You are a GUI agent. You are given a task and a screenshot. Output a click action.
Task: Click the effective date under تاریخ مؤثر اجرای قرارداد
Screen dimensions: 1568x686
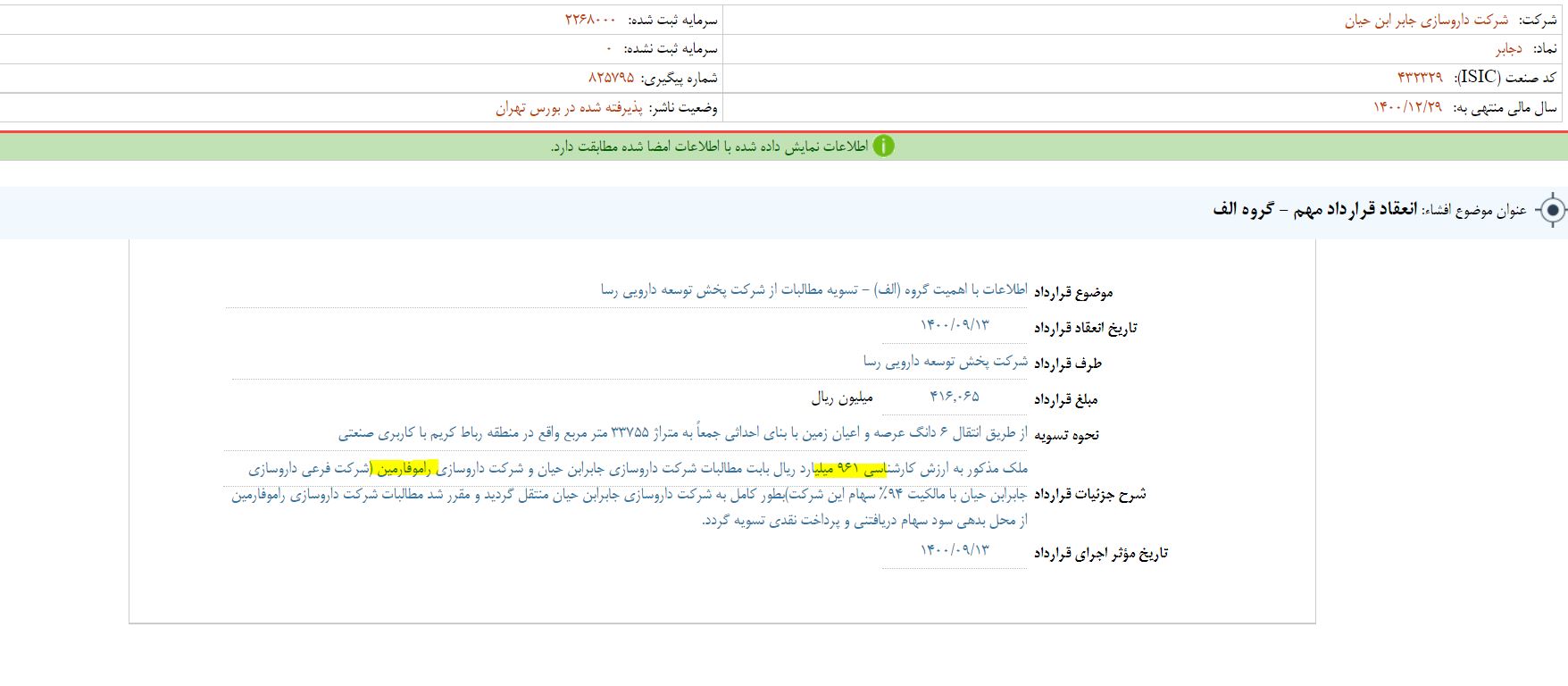click(955, 550)
